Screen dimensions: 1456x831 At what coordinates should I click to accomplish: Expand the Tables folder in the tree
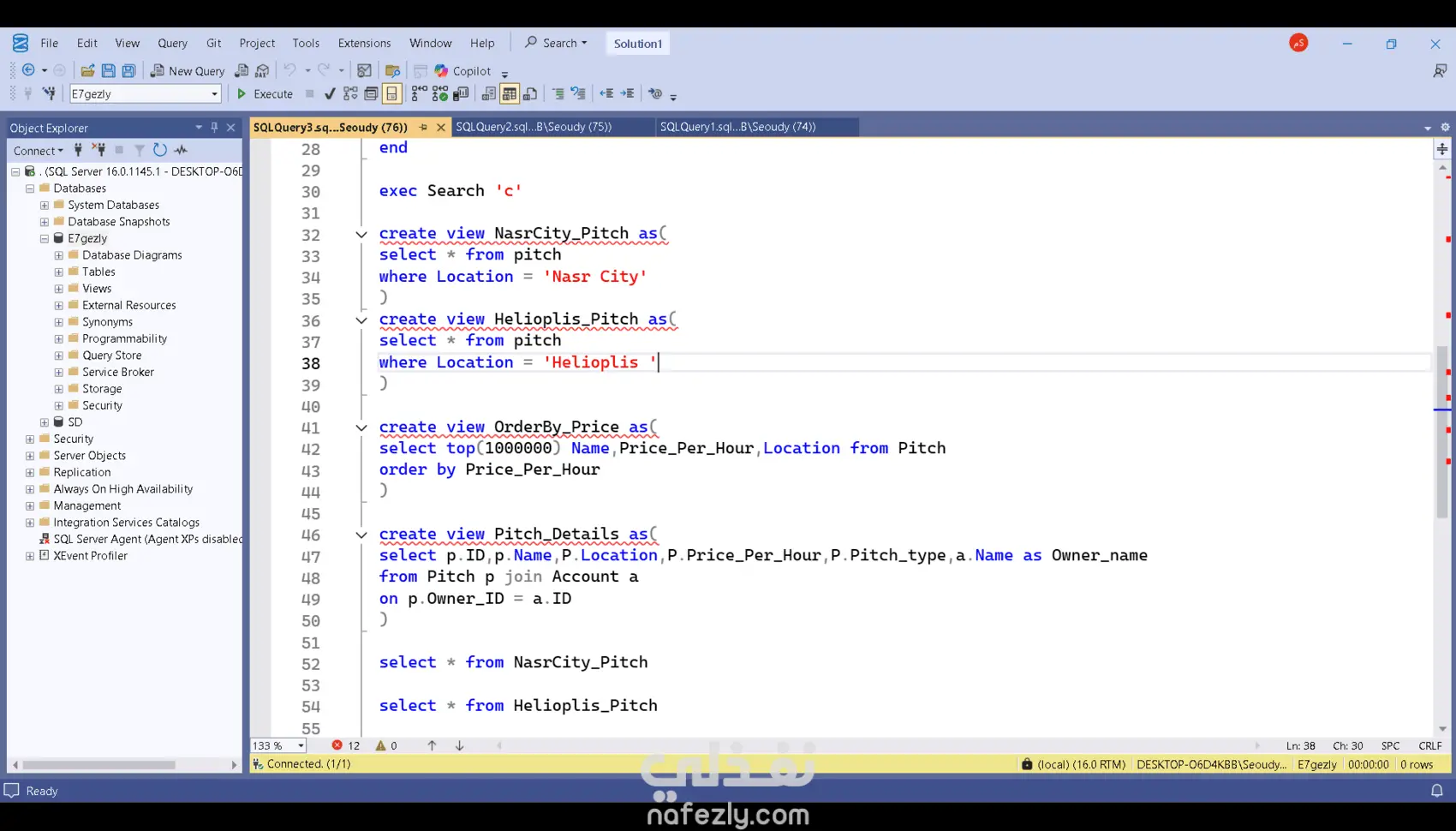click(59, 272)
